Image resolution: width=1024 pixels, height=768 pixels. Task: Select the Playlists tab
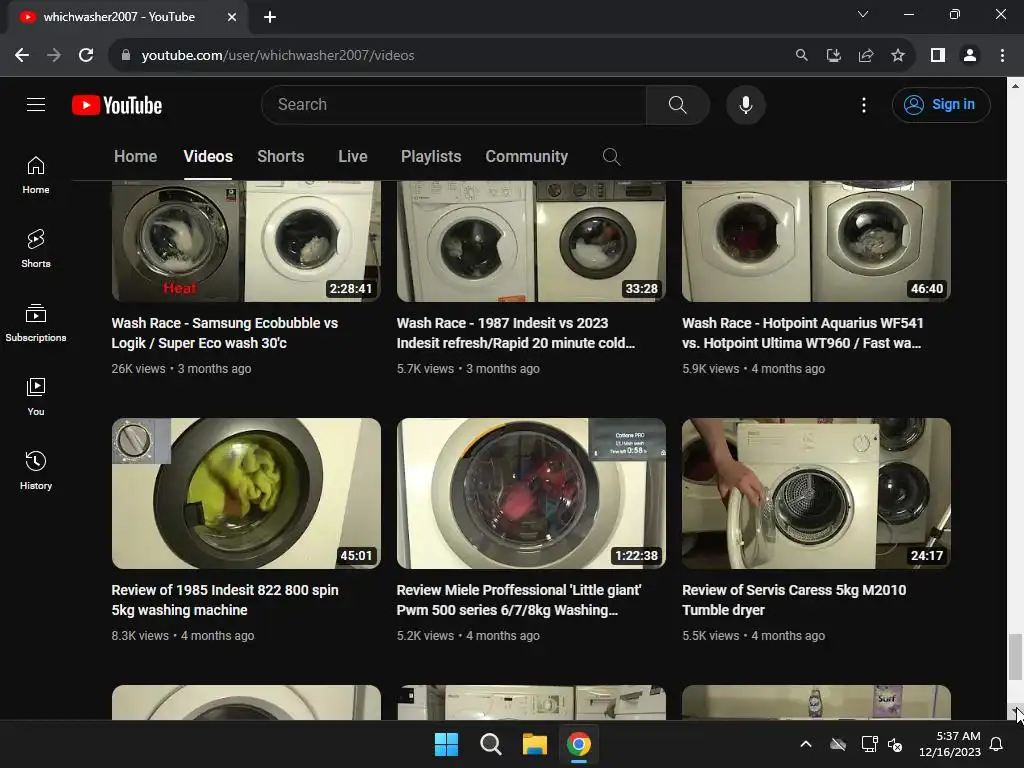coord(431,157)
